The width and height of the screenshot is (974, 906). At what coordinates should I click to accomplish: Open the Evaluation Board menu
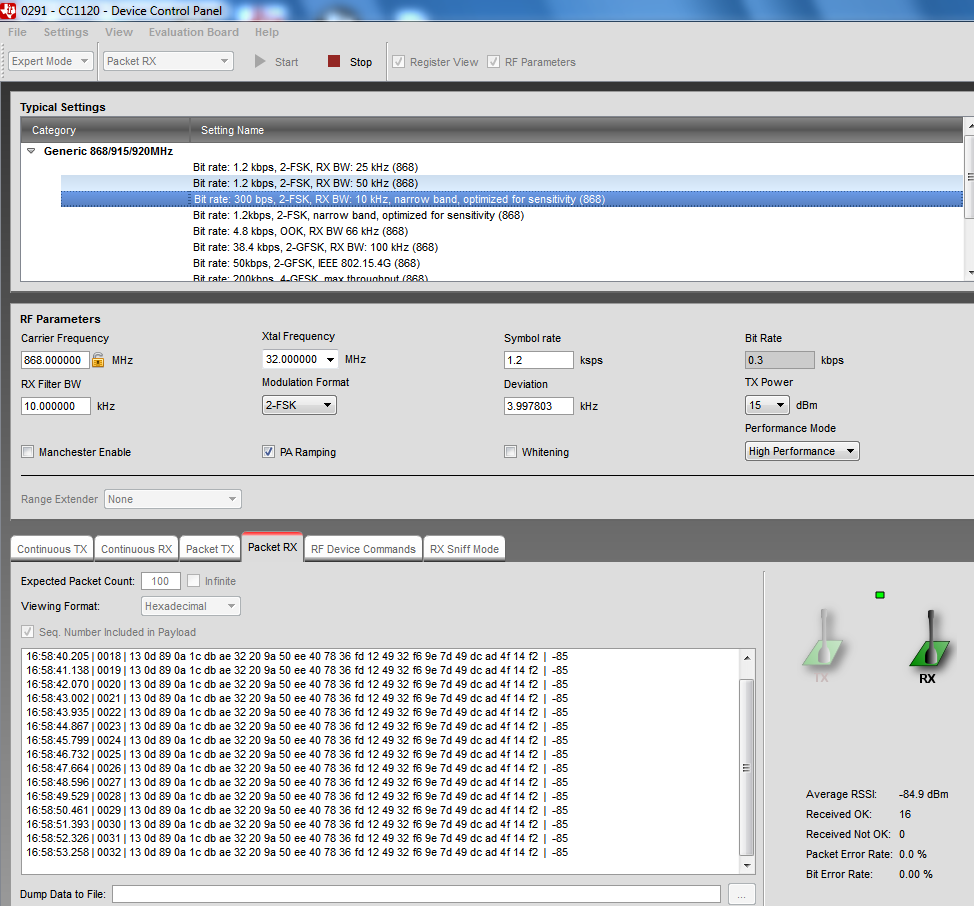pos(193,32)
